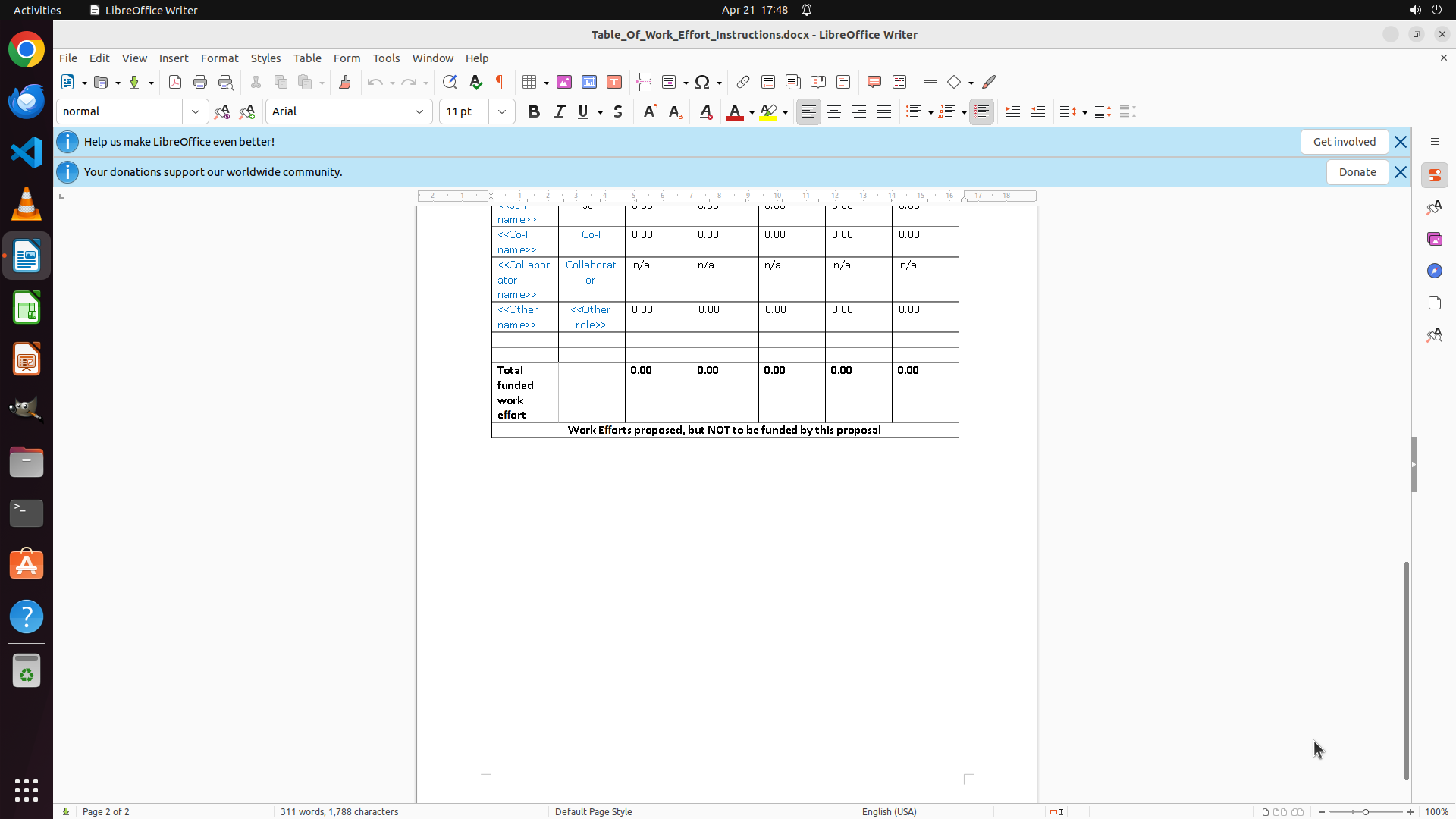Open the Format menu
The height and width of the screenshot is (819, 1456).
coord(219,58)
